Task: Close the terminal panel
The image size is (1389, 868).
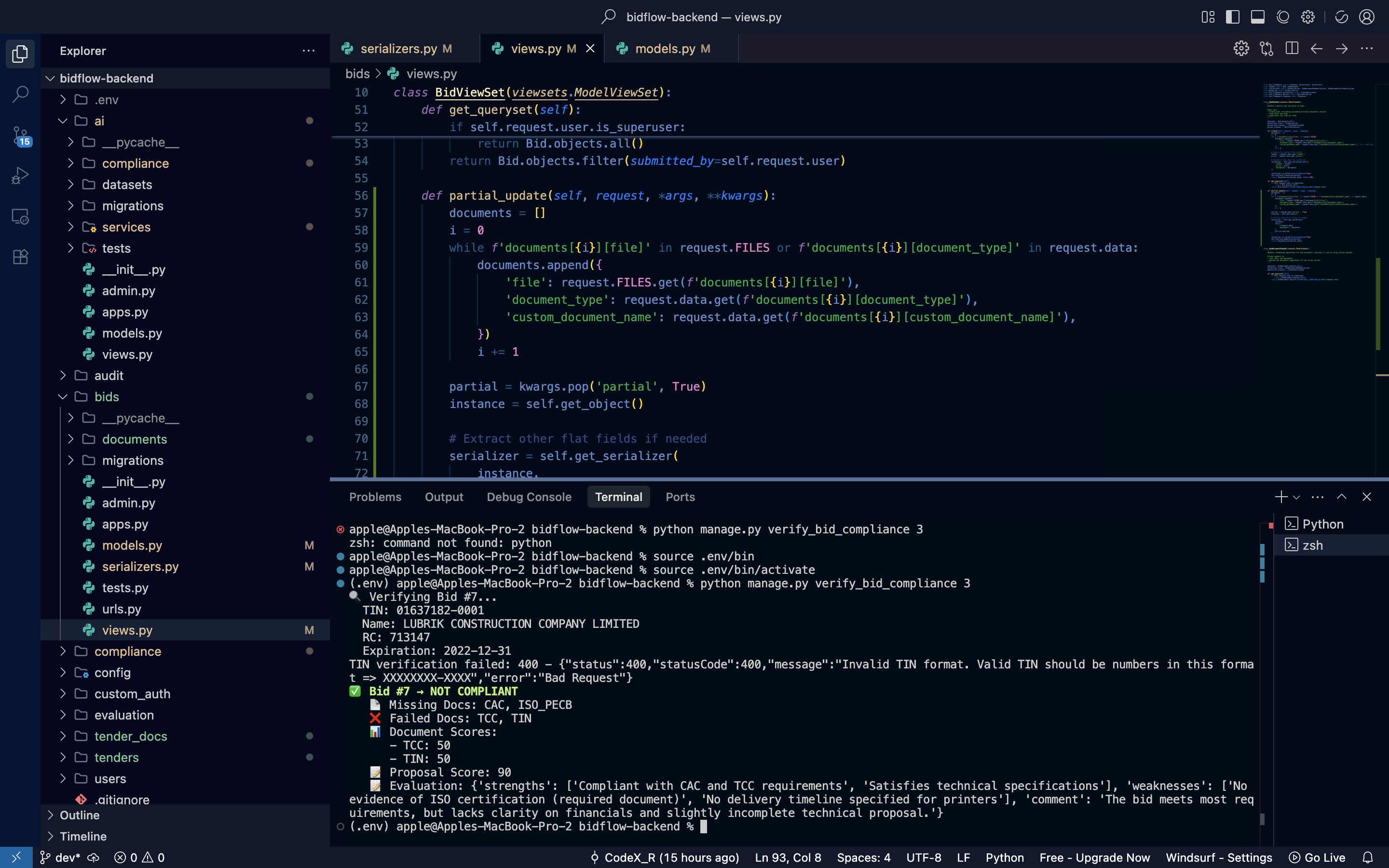Action: click(1367, 497)
